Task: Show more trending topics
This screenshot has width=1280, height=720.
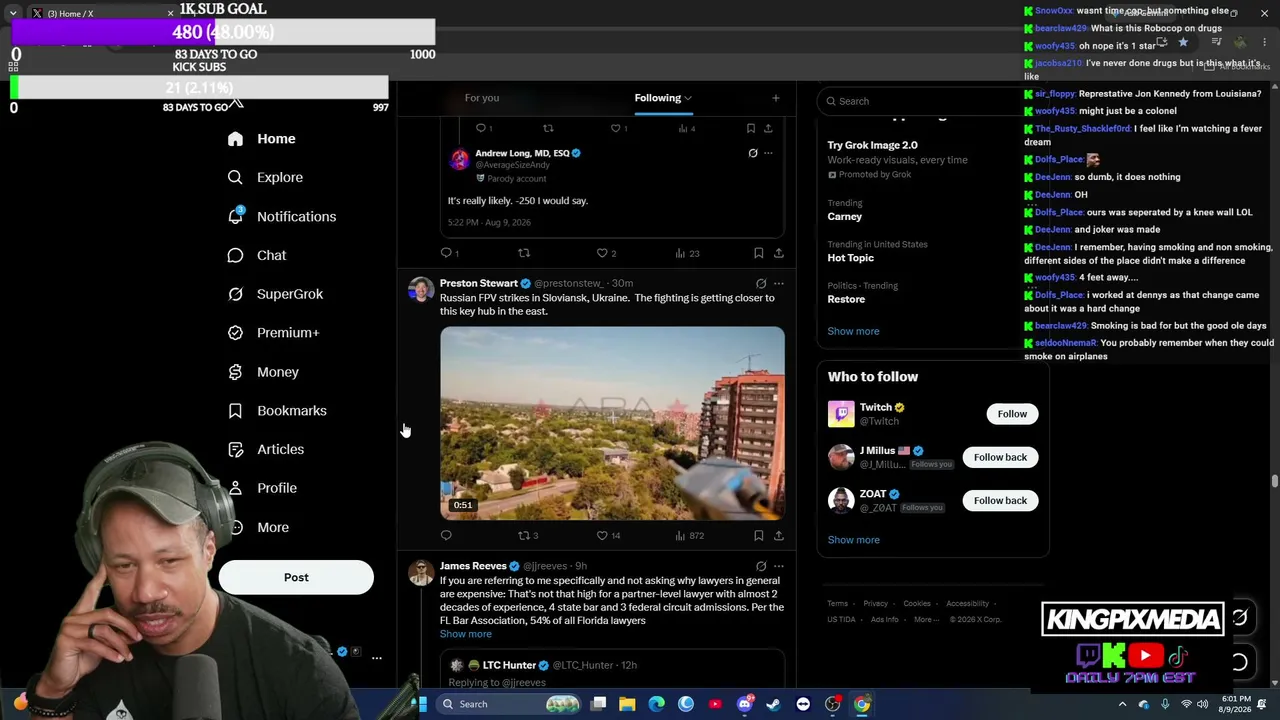Action: [x=853, y=331]
